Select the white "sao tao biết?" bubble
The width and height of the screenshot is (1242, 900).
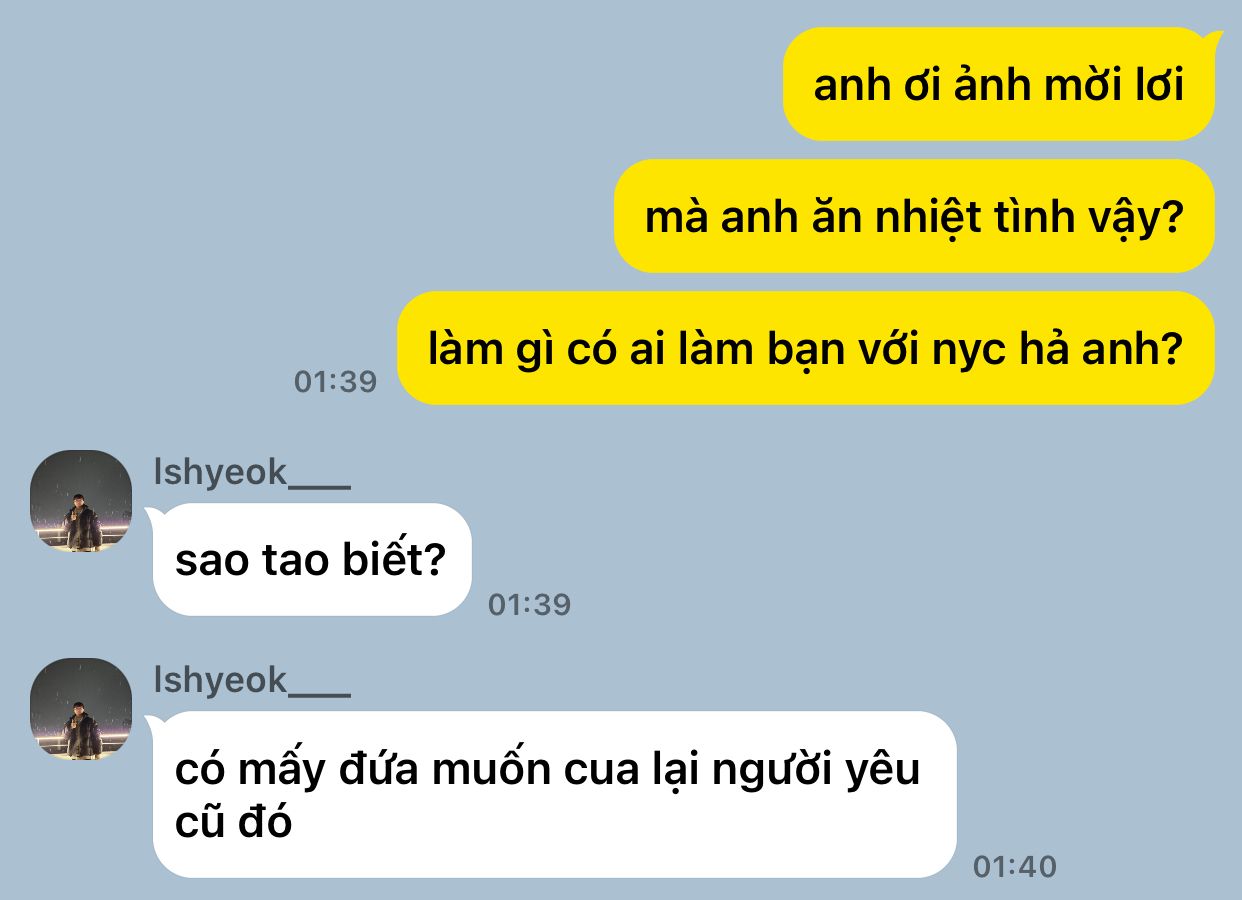tap(311, 560)
